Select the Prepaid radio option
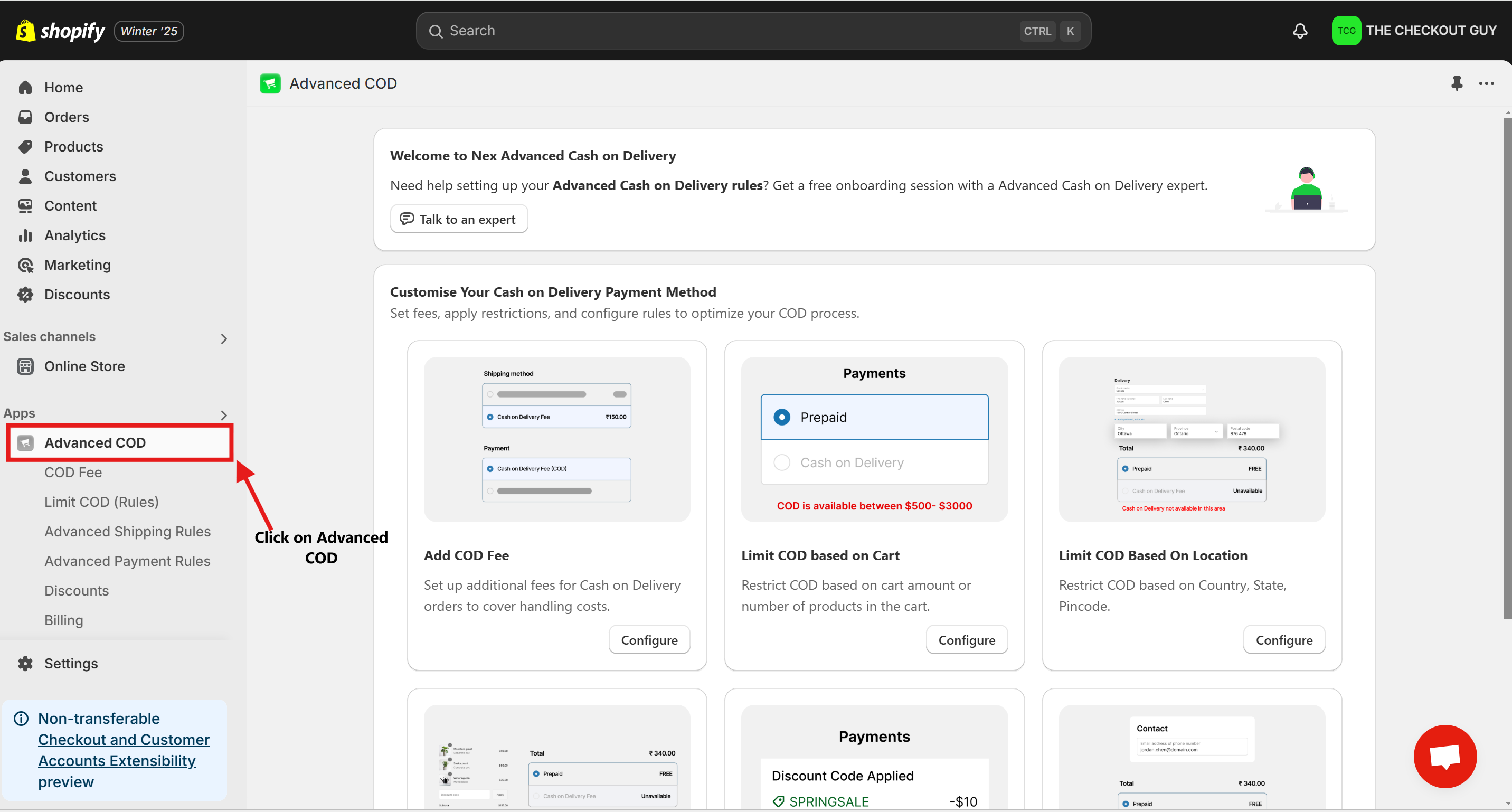 click(782, 417)
